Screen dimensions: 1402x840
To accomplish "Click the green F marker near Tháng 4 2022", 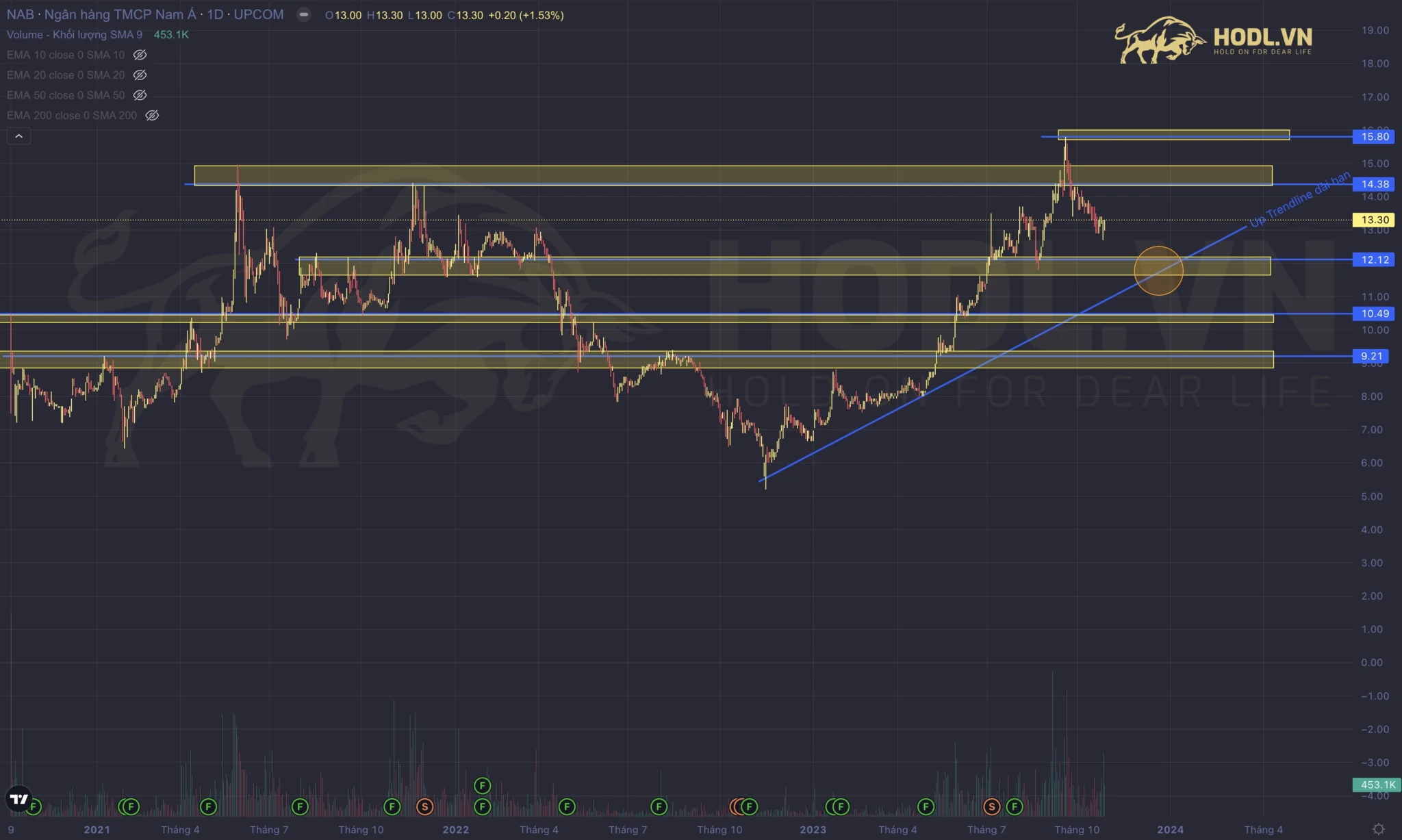I will tap(567, 807).
